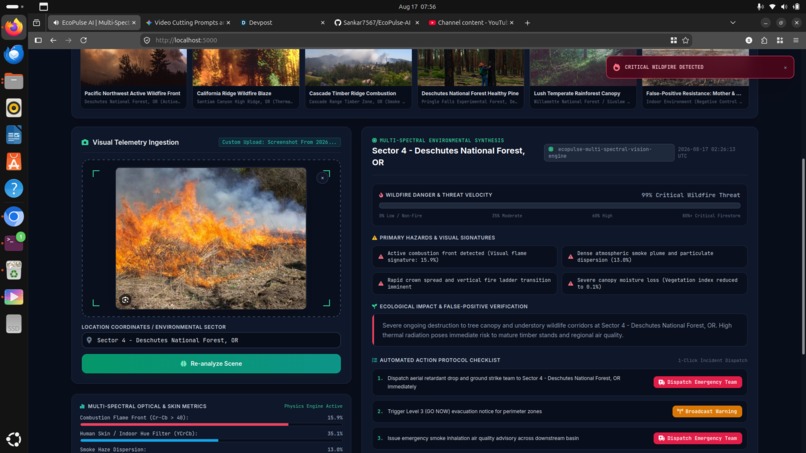The image size is (806, 453).
Task: Show applications with Ubuntu logo
Action: [x=14, y=439]
